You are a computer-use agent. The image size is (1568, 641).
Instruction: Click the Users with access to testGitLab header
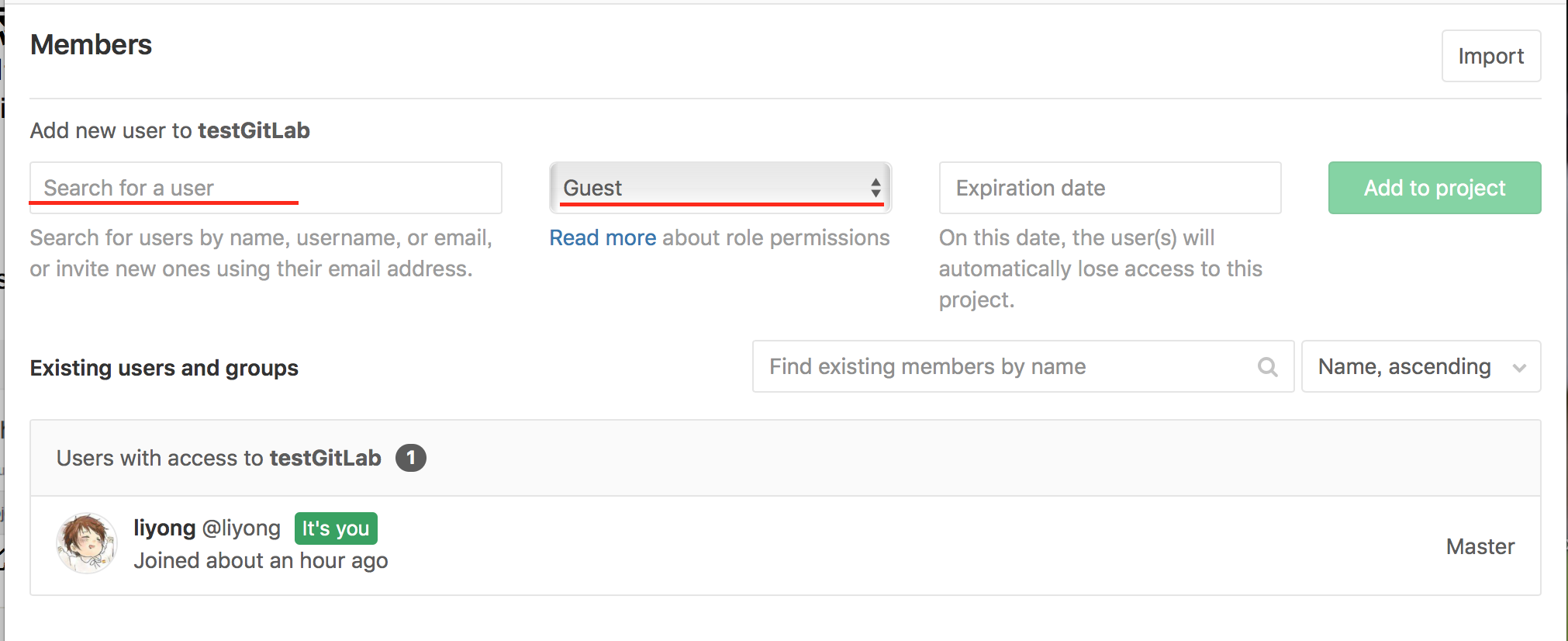tap(218, 458)
